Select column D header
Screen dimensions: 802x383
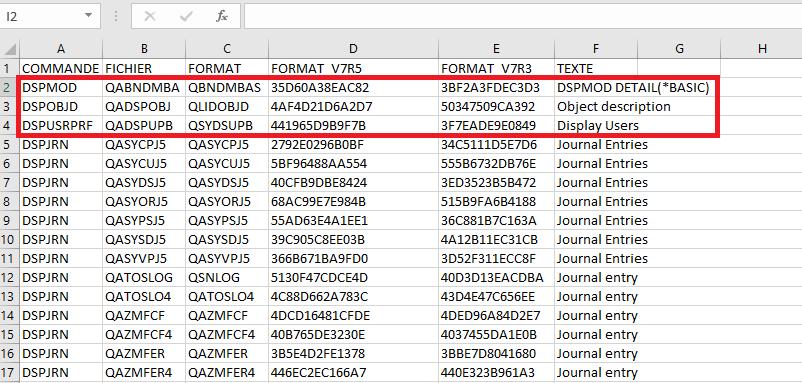coord(353,49)
